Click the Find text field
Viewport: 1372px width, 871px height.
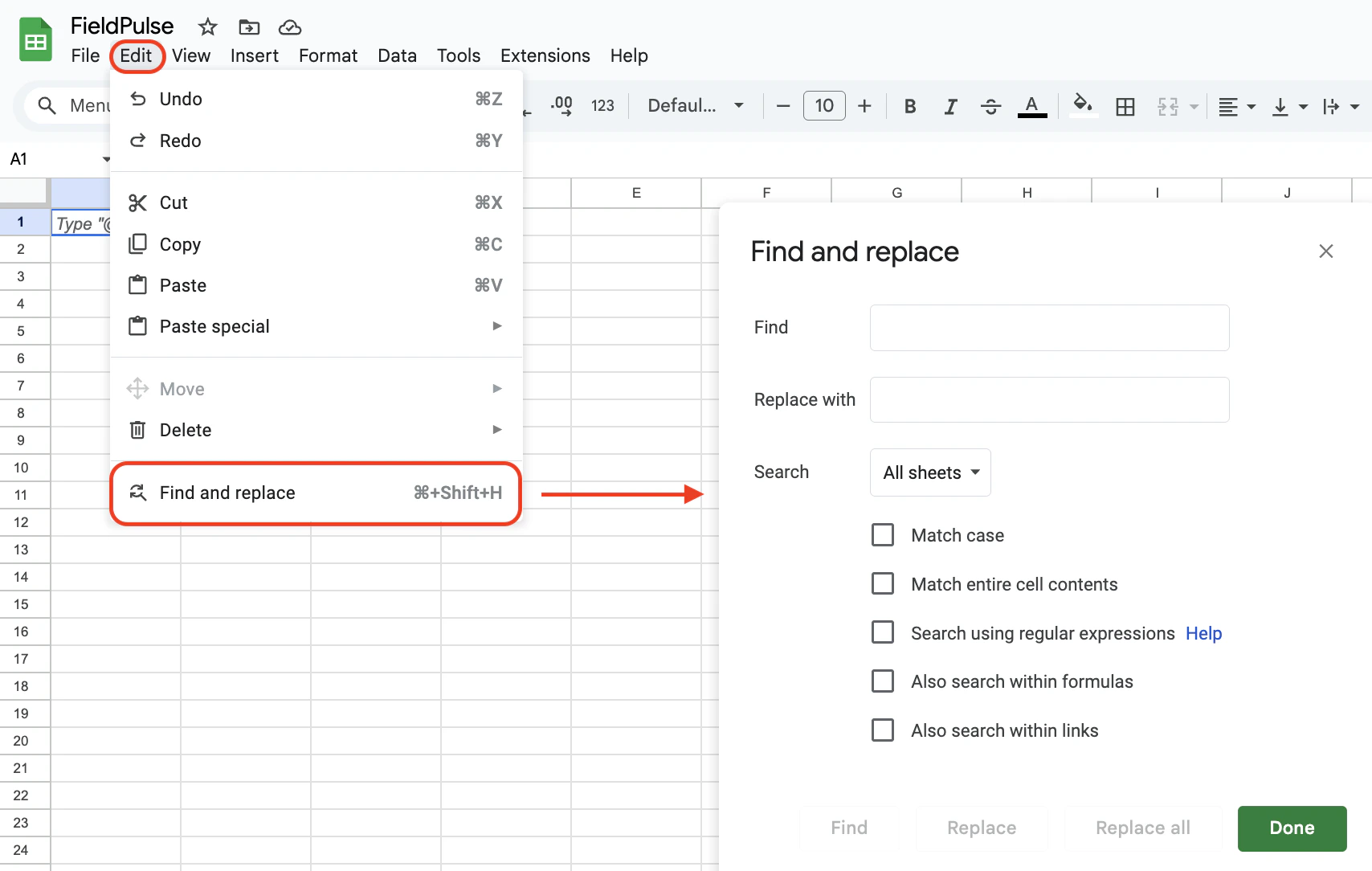1049,327
